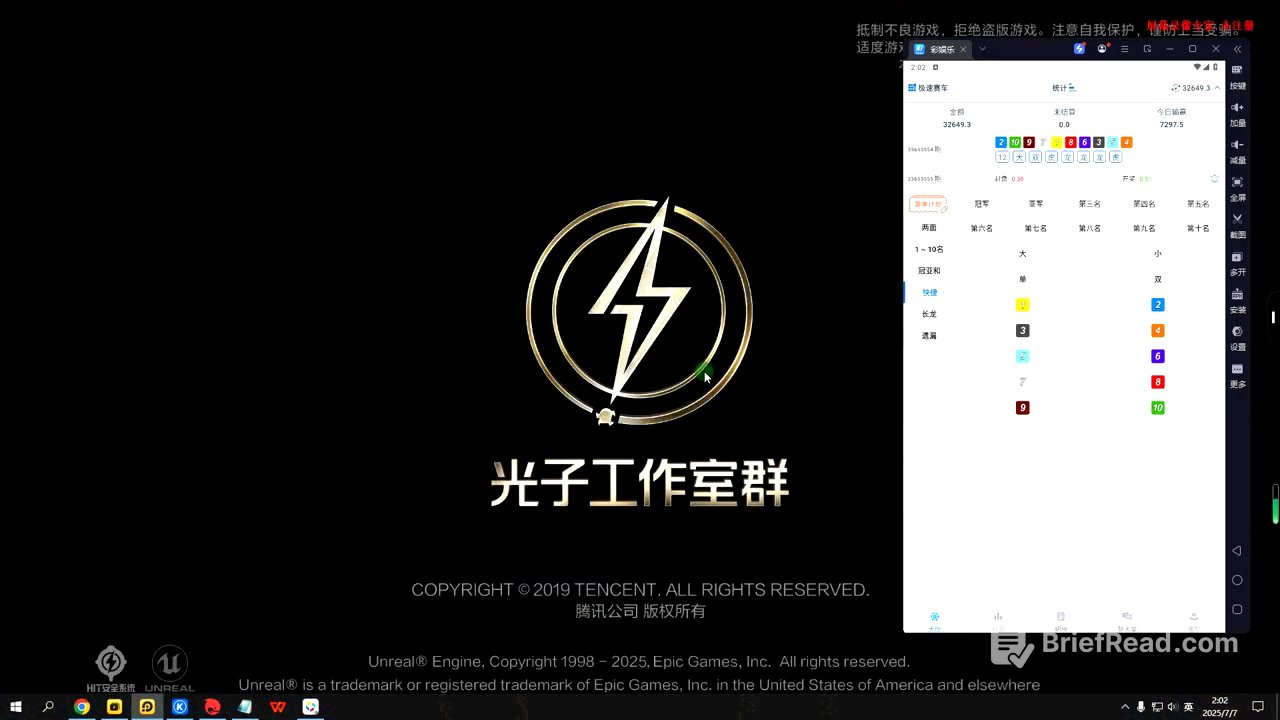Choose the 小 bet option
Screen dimensions: 1280x720
[x=1158, y=254]
